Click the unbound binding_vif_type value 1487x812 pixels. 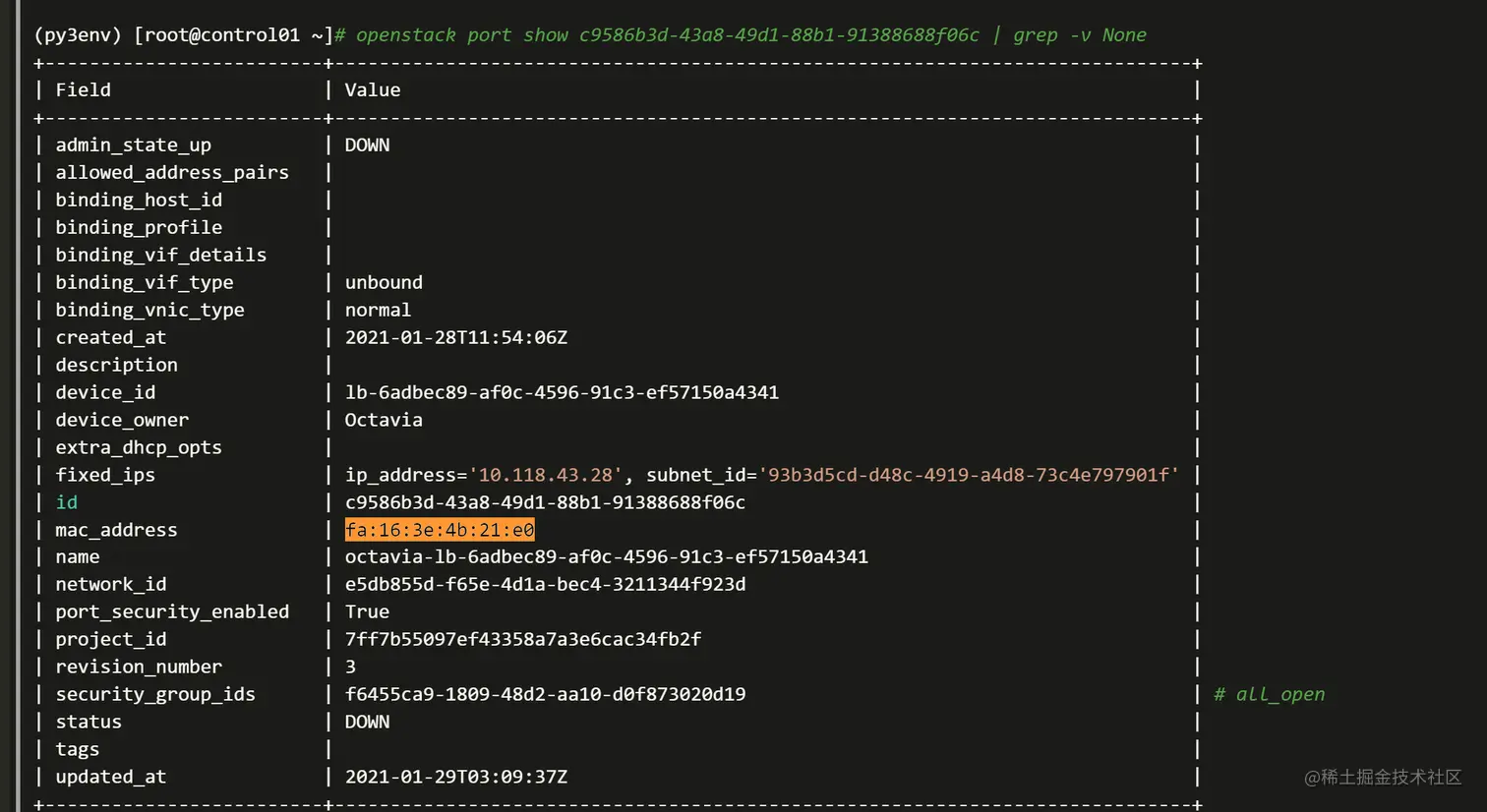click(384, 282)
